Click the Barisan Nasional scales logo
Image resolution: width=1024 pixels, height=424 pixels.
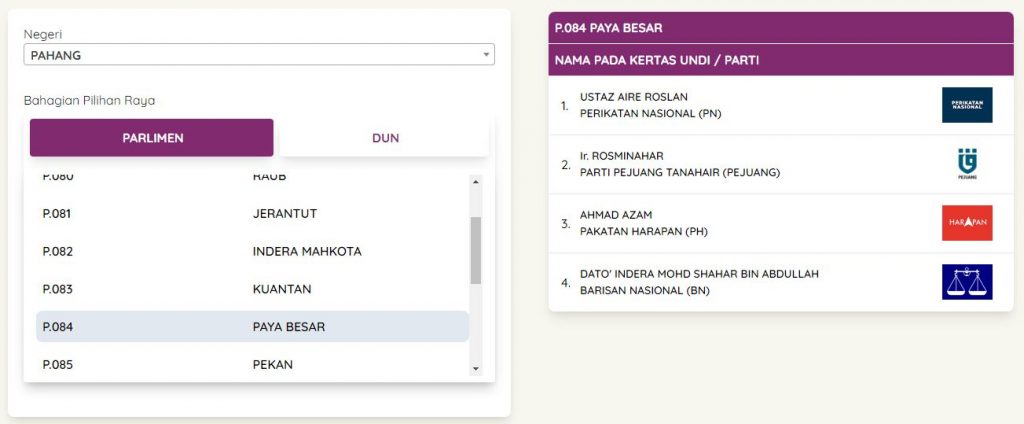[x=967, y=282]
